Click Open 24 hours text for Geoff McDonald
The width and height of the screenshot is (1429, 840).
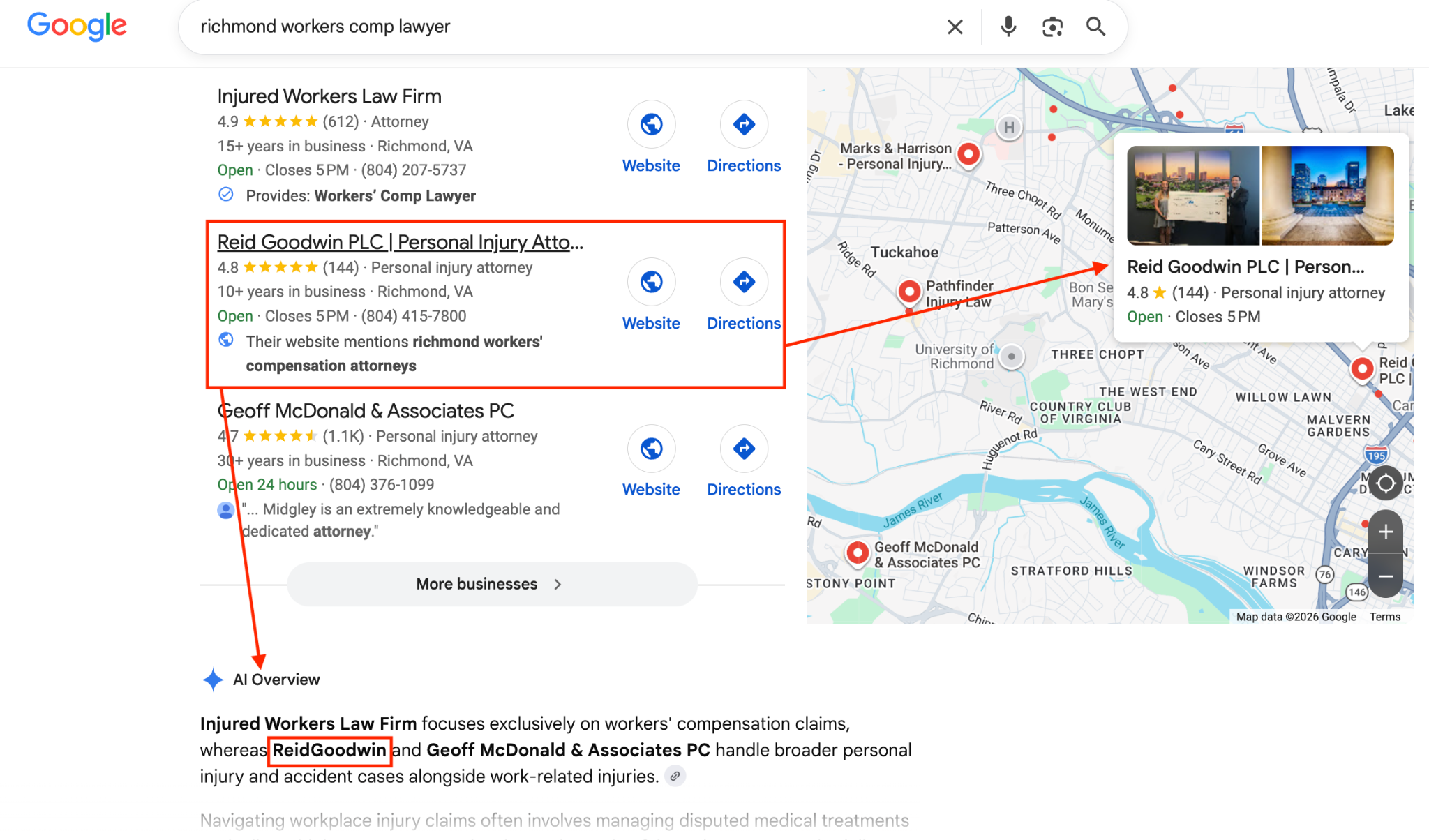pos(267,484)
